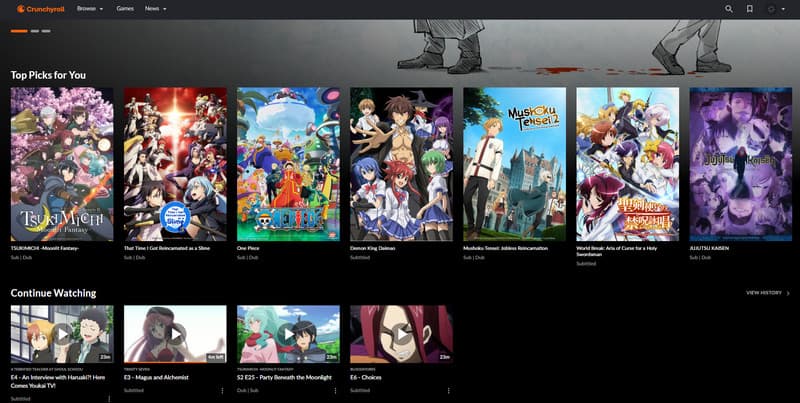Open TSUKIMICHI -Moonlit Fantasy- poster
800x403 pixels.
[x=62, y=164]
